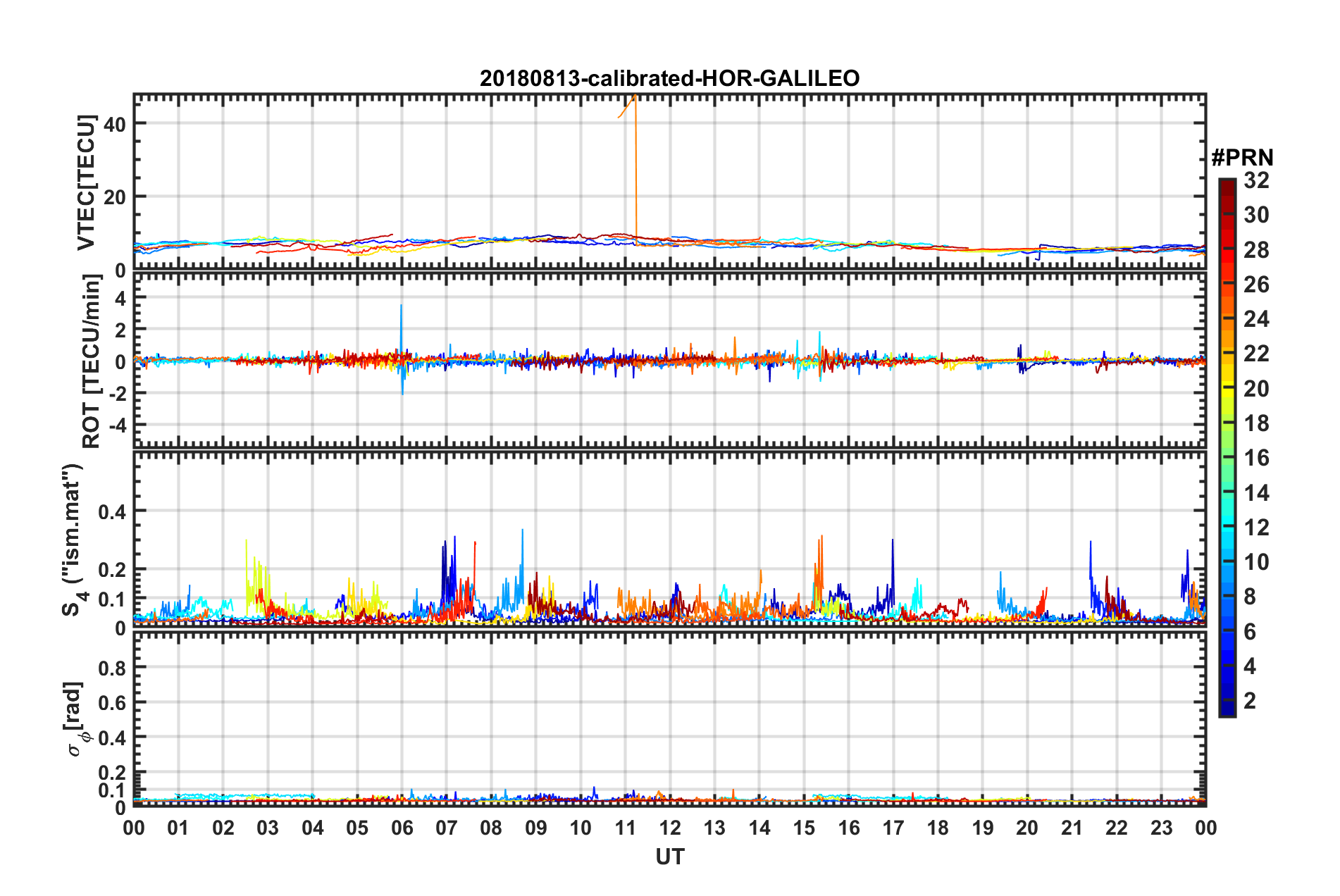Click the S4 ("ism.mat") axis label
This screenshot has height=896, width=1340.
pyautogui.click(x=74, y=540)
